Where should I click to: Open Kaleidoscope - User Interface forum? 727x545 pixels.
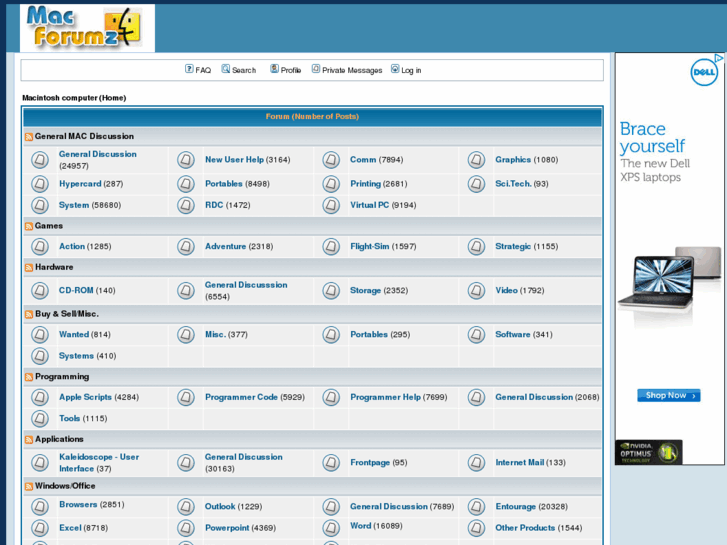coord(99,462)
